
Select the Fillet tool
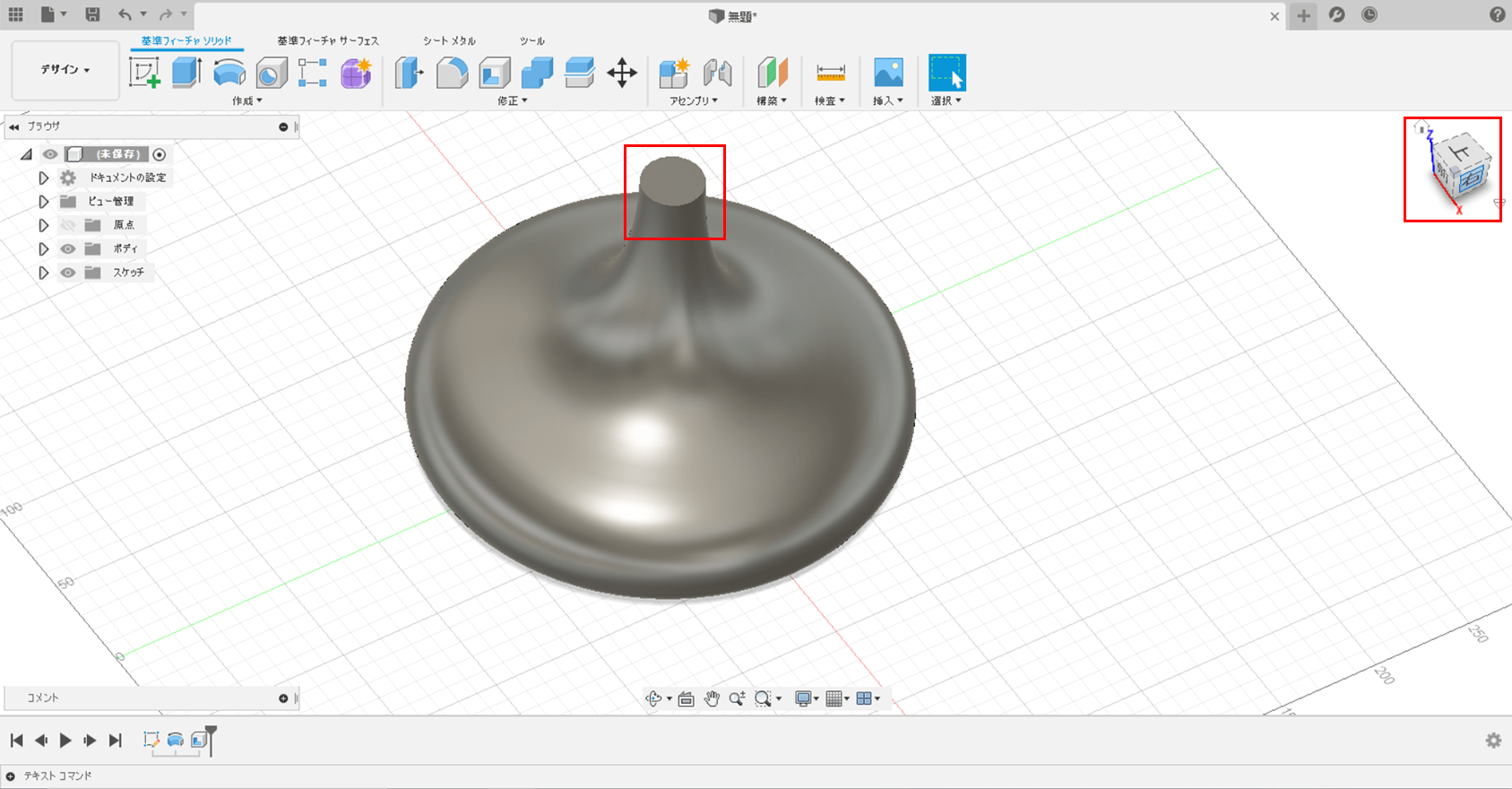(x=452, y=73)
